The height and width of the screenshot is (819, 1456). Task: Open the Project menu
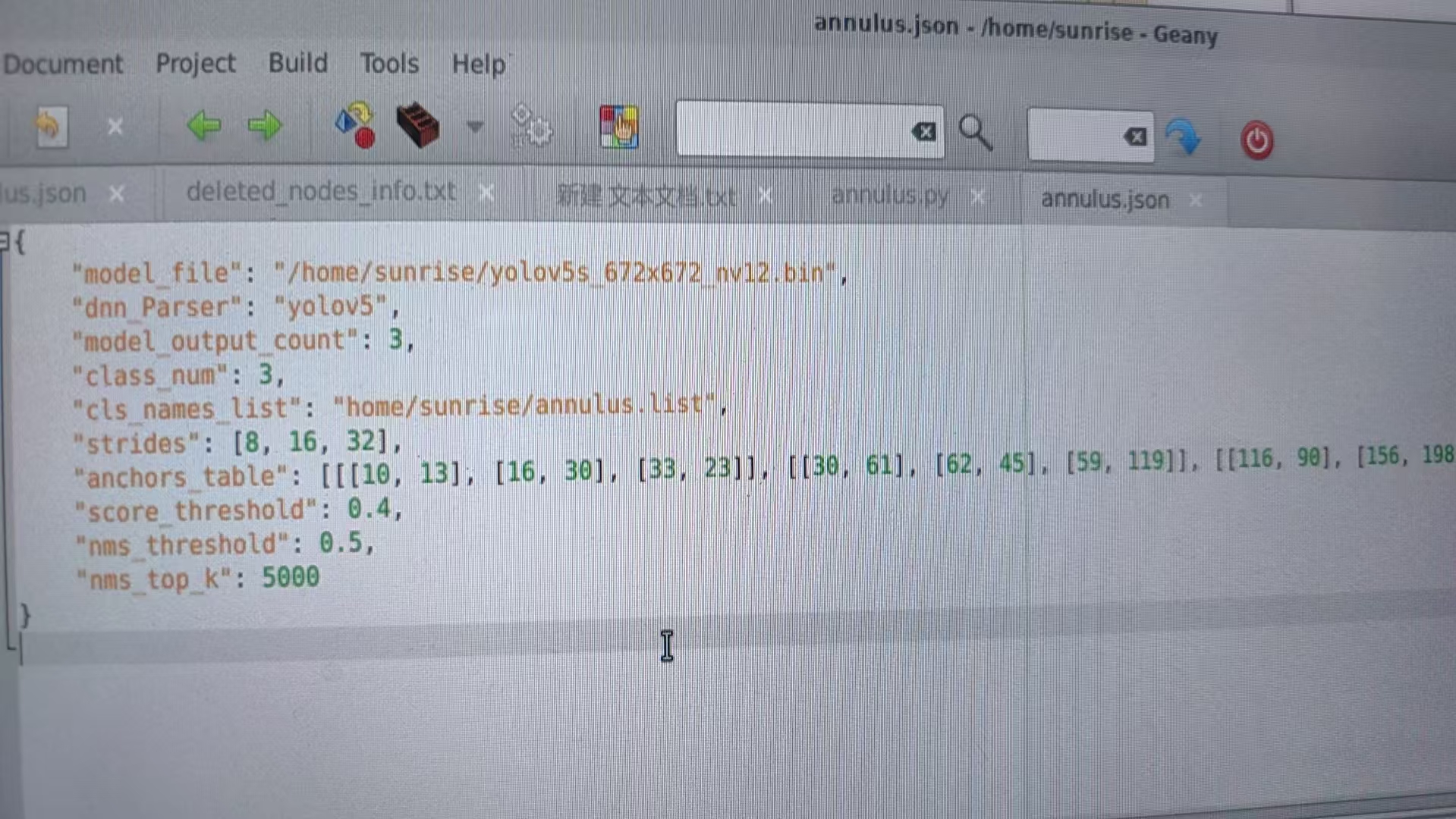point(196,64)
